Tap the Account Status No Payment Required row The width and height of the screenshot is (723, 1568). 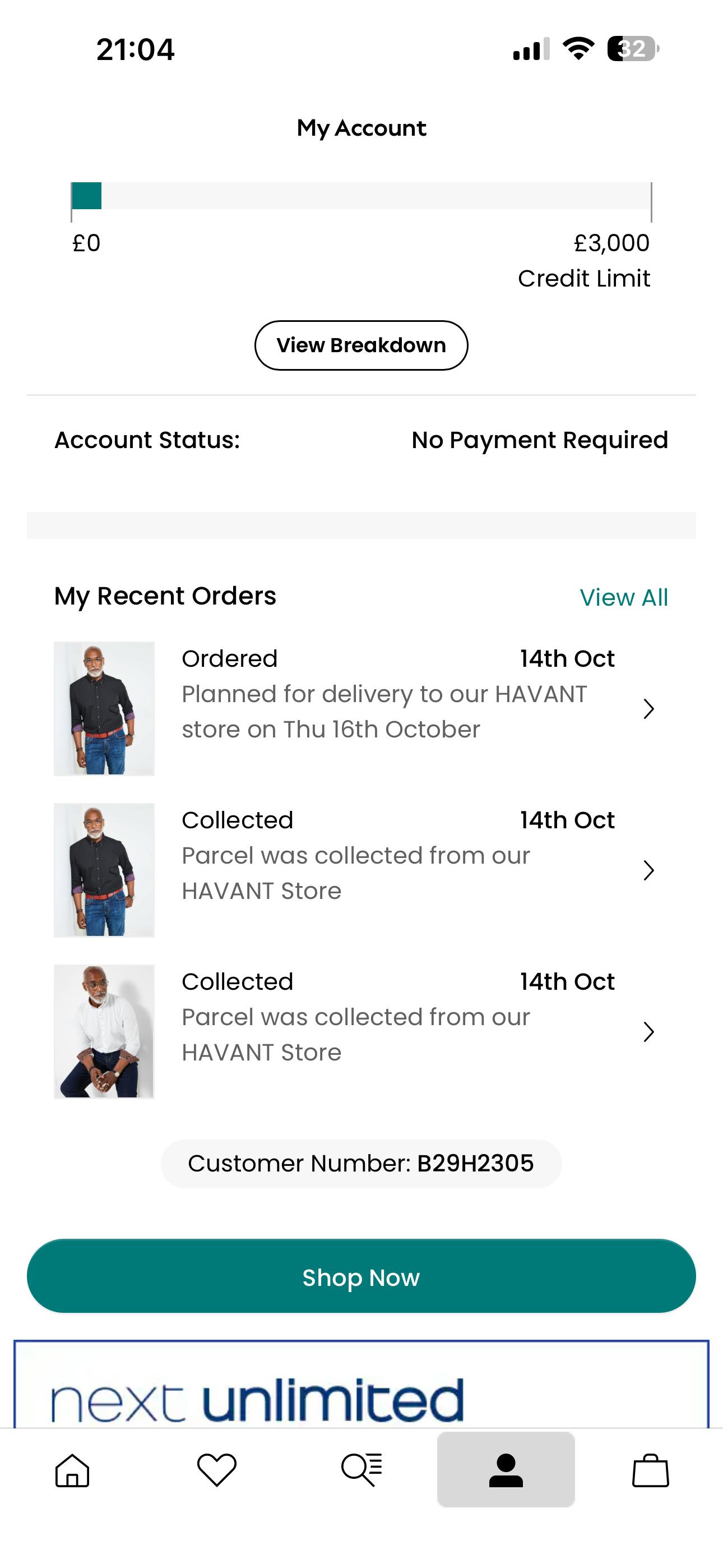[x=361, y=440]
